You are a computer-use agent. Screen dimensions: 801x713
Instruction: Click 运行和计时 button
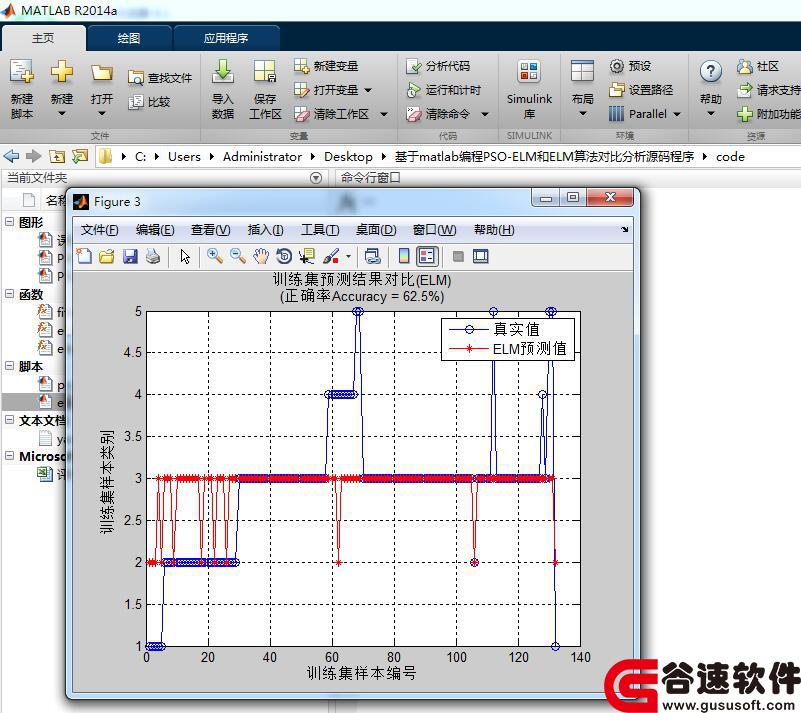click(x=443, y=90)
